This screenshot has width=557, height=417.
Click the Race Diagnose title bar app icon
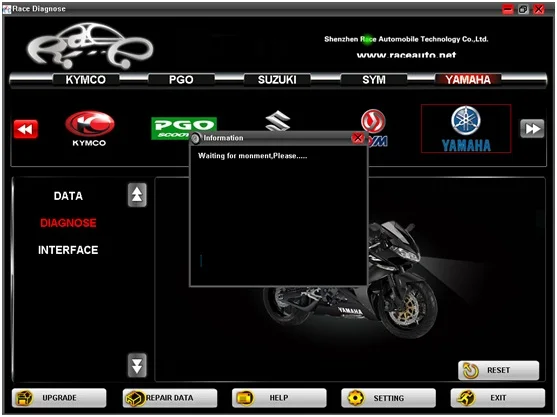pos(7,9)
